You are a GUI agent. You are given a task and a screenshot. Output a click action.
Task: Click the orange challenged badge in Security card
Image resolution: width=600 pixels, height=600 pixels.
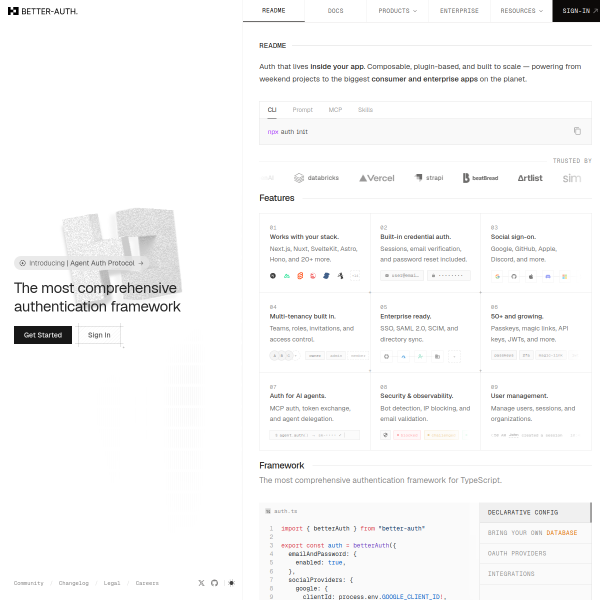coord(441,435)
